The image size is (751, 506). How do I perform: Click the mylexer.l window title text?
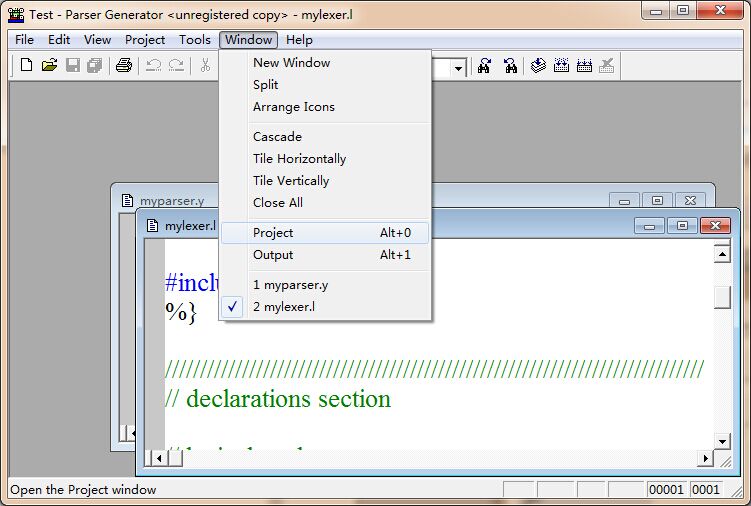point(190,226)
